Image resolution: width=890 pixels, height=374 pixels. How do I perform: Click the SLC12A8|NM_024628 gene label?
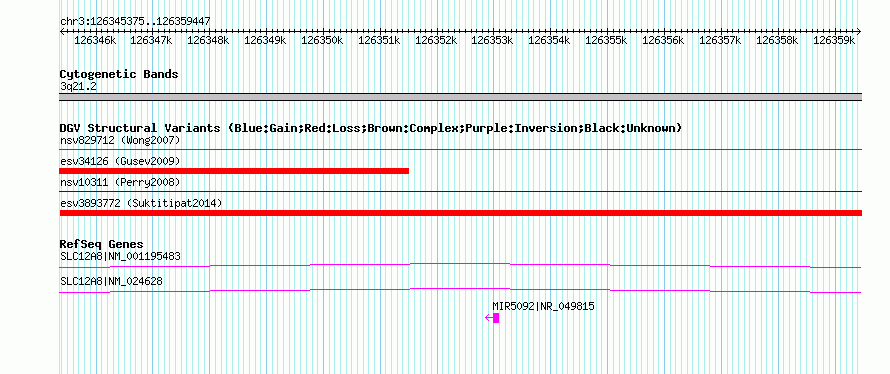click(x=111, y=281)
